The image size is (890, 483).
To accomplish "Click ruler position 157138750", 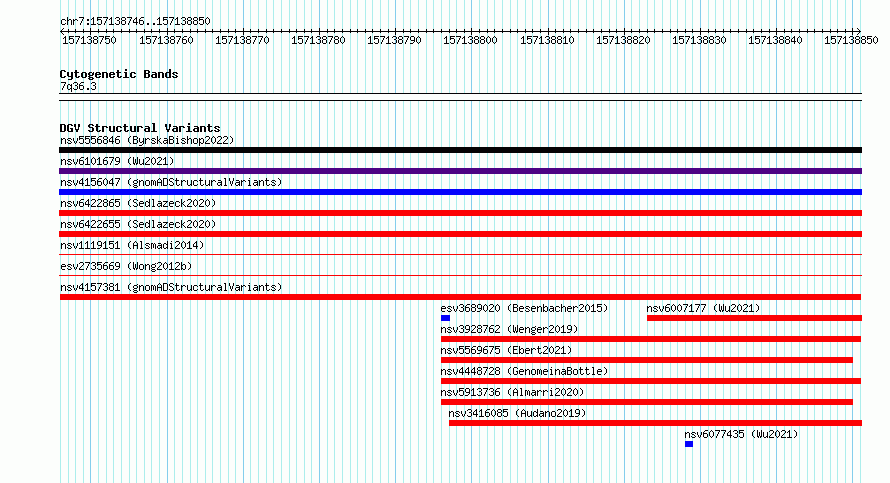I will click(89, 40).
